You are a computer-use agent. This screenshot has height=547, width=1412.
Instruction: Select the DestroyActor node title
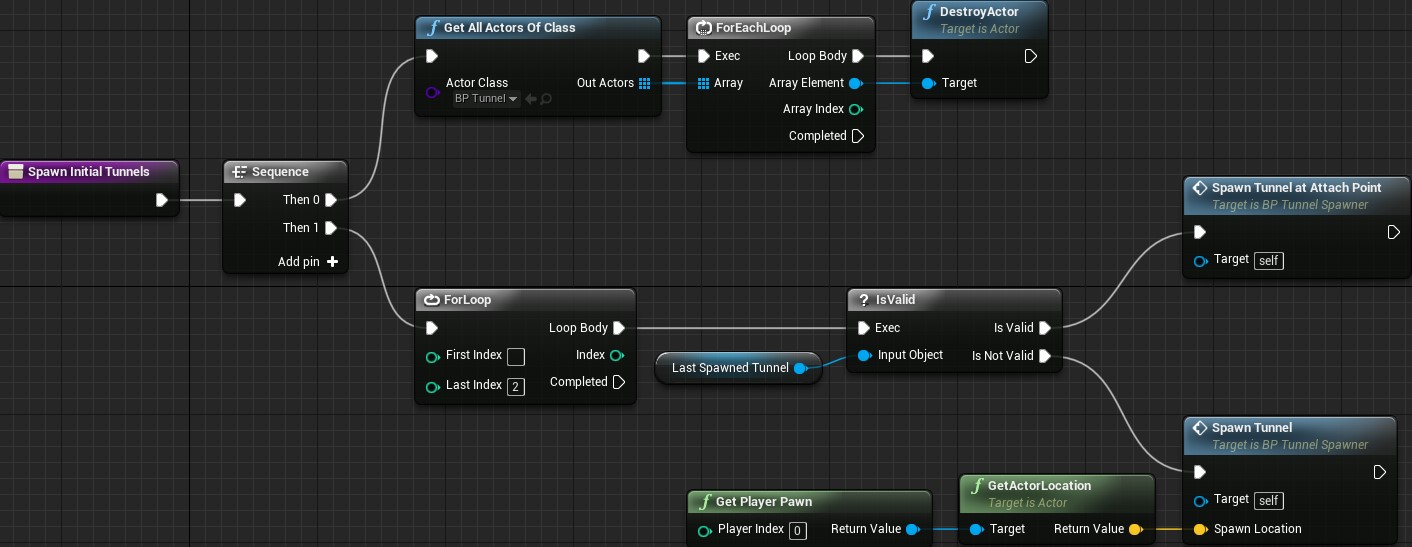click(x=979, y=12)
